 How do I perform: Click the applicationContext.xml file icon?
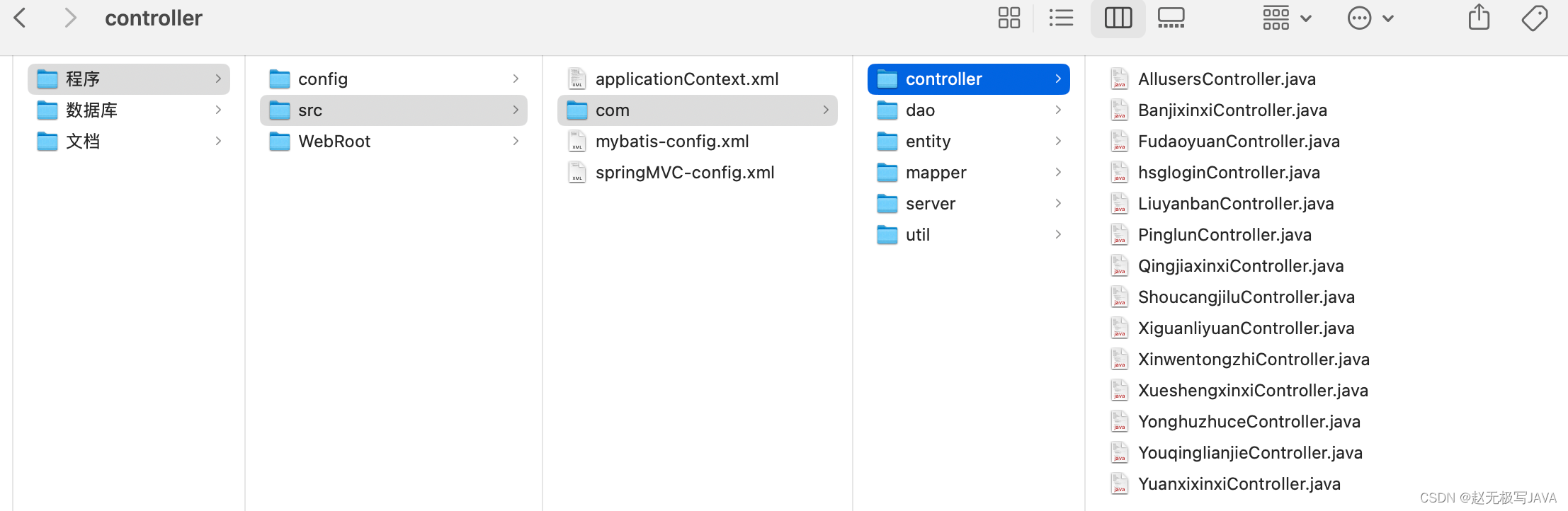577,79
